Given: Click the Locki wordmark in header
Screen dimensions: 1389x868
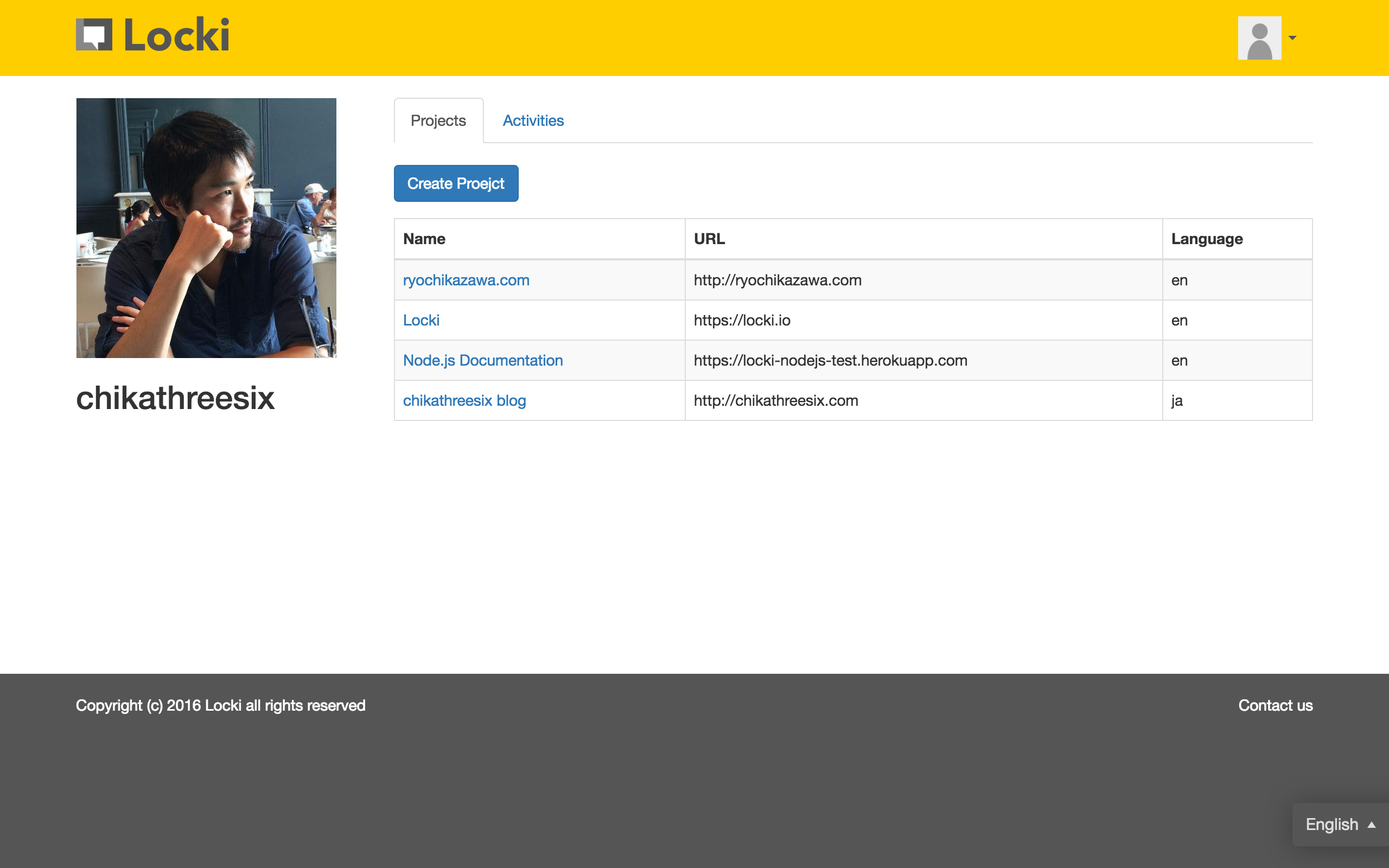Looking at the screenshot, I should pos(177,35).
